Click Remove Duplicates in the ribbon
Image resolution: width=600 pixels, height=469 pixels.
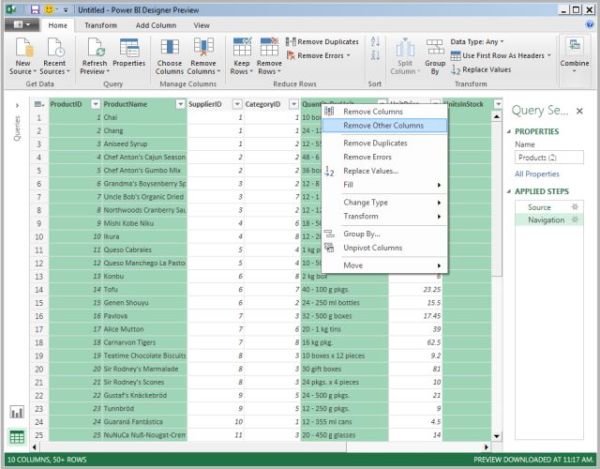pyautogui.click(x=322, y=42)
